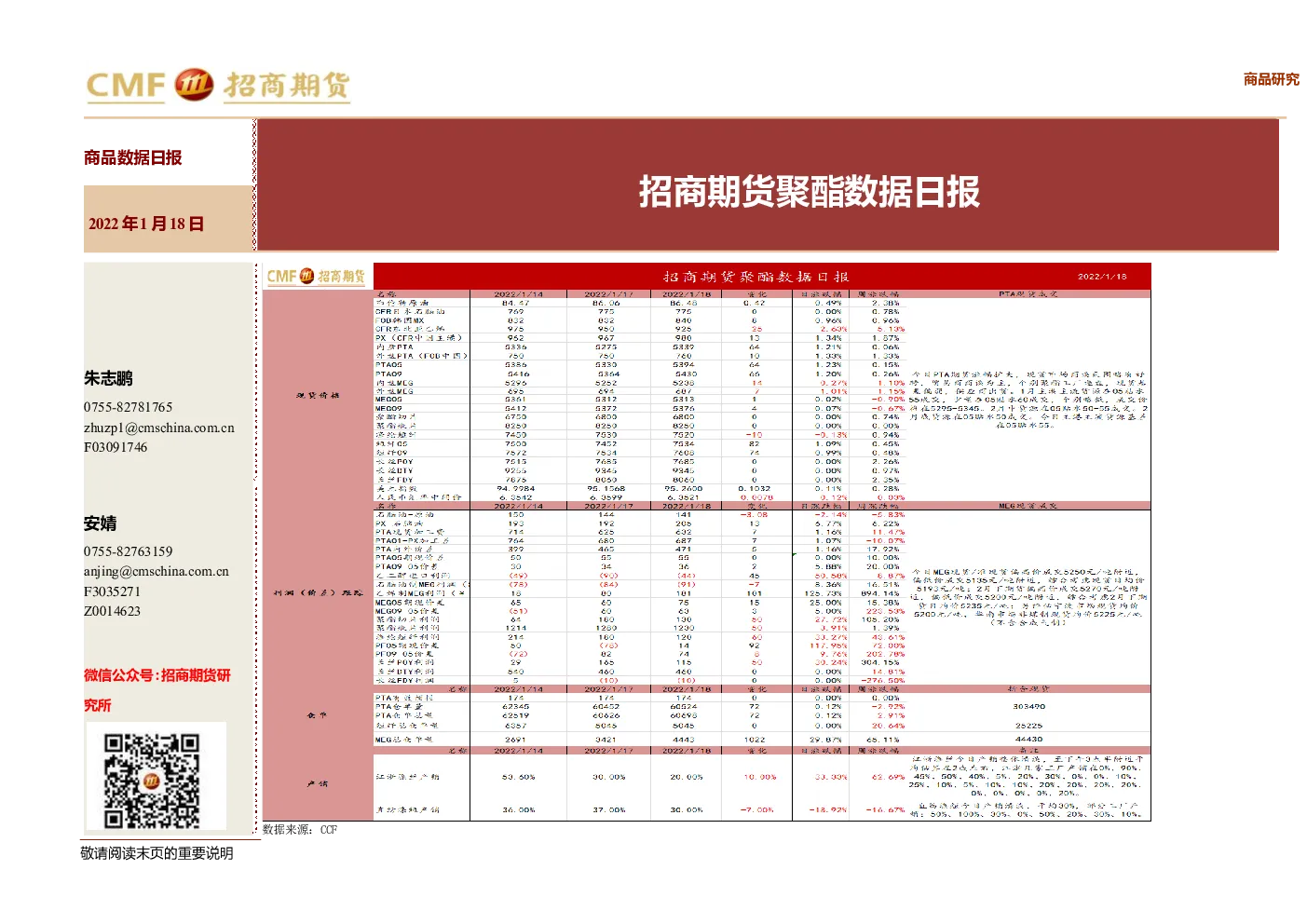Screen dimensions: 1307x924
Task: Click the table value 95.1568
Action: [606, 488]
